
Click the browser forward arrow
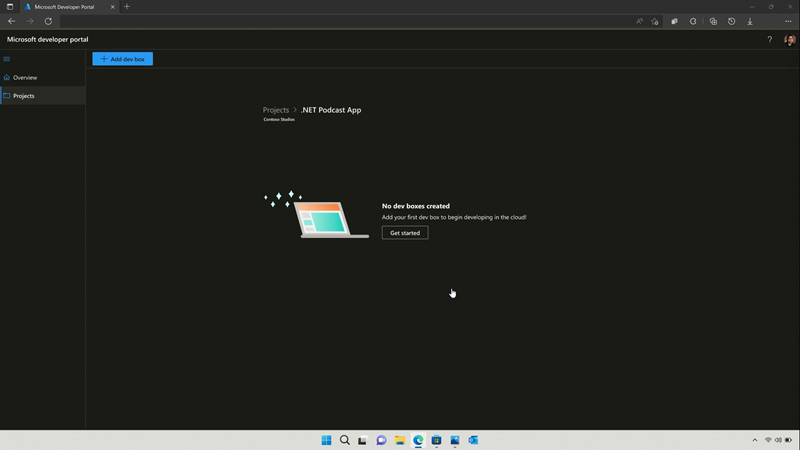point(30,21)
